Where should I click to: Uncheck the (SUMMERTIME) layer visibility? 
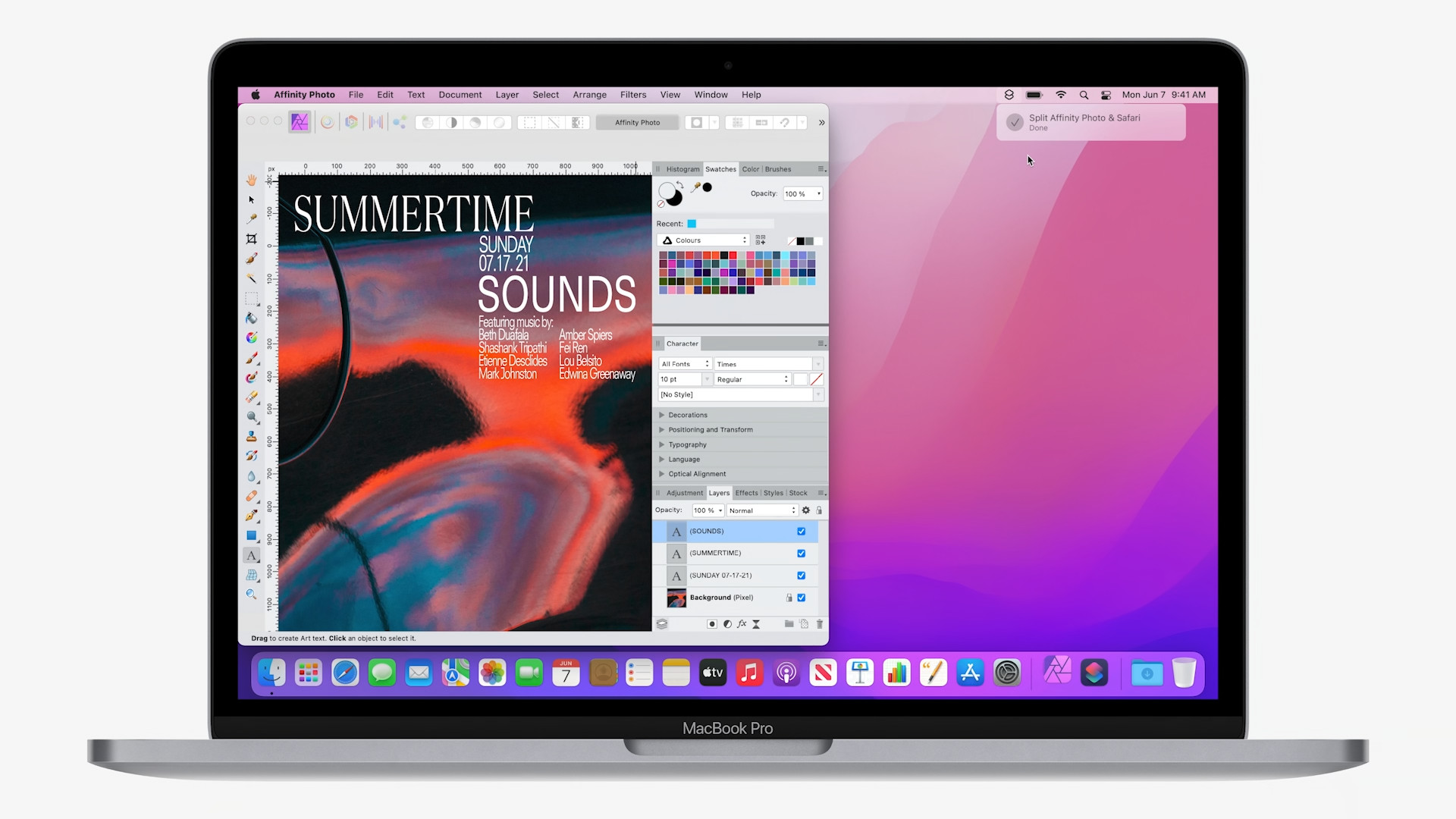click(x=801, y=554)
